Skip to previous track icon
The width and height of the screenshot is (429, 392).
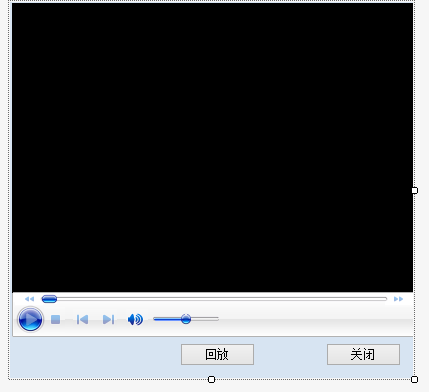(x=82, y=320)
